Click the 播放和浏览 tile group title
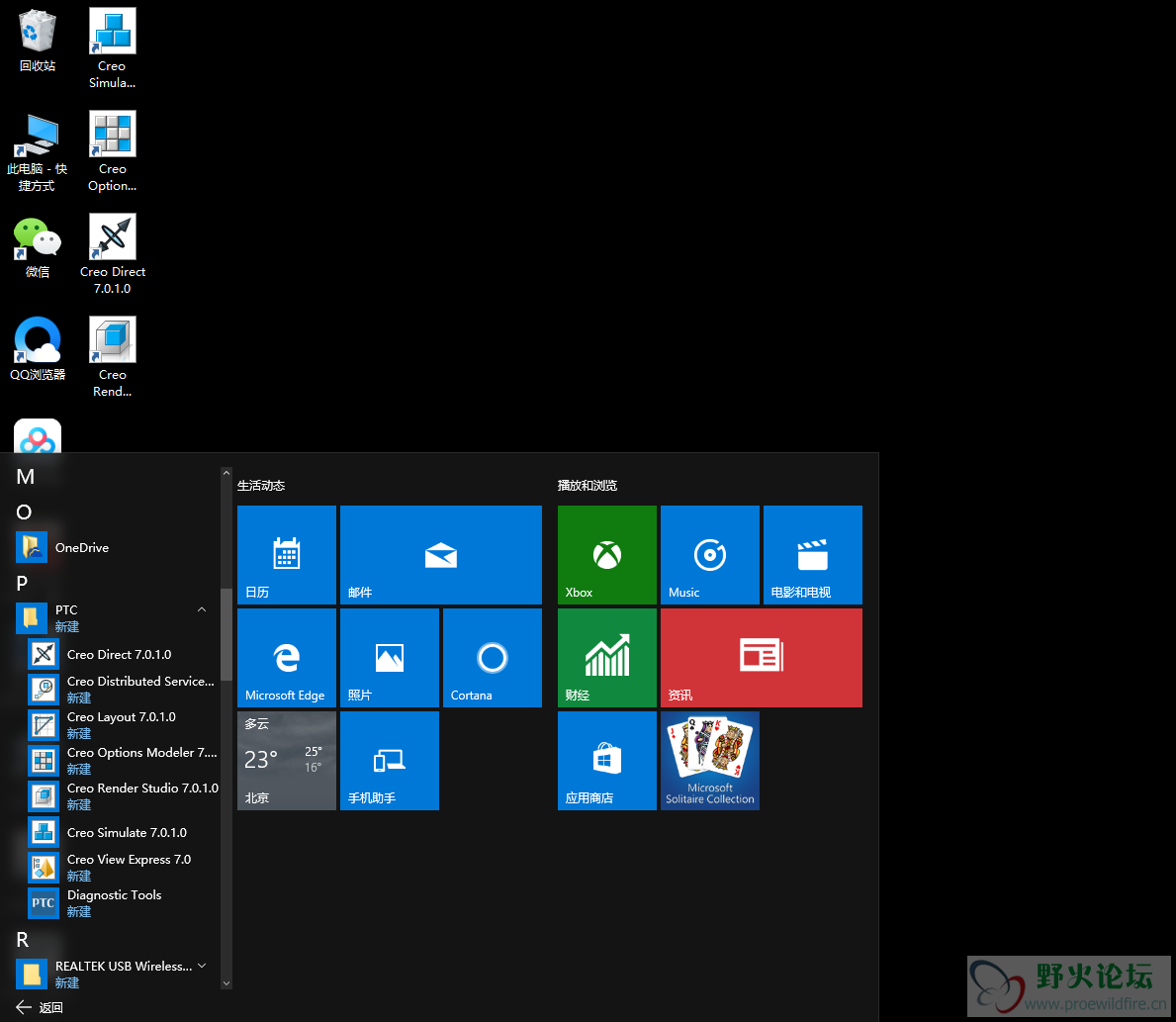 tap(588, 486)
